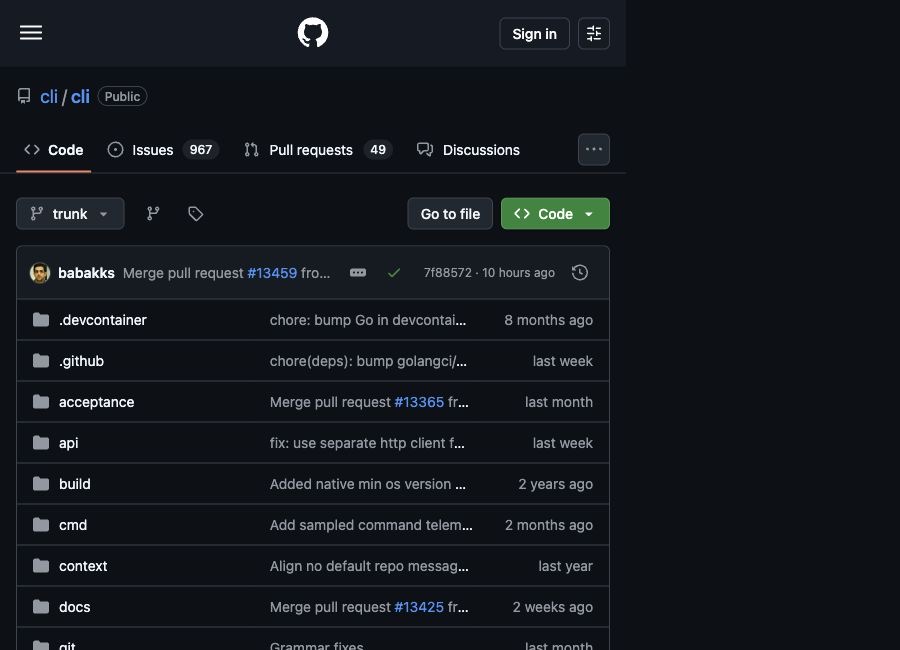Open the green Code dropdown
The image size is (900, 650).
(555, 214)
